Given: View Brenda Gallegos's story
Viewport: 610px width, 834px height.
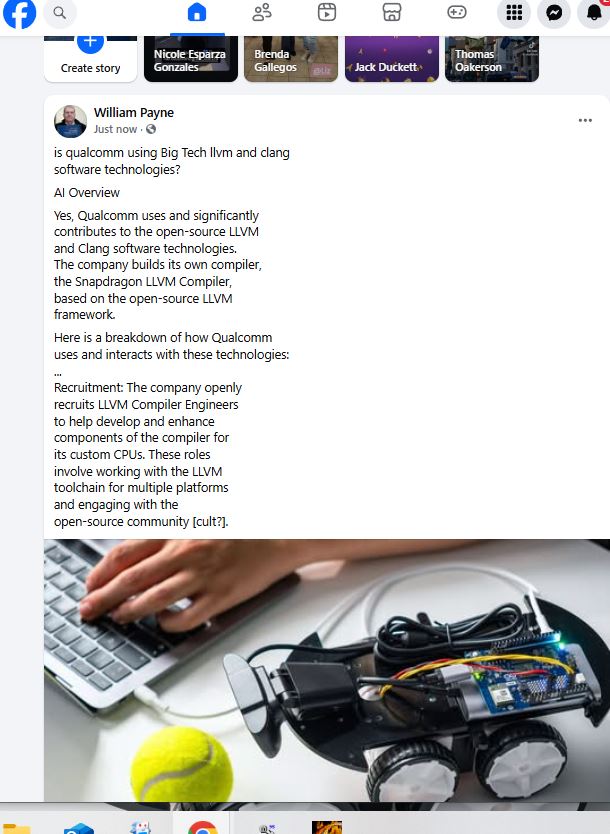Looking at the screenshot, I should pyautogui.click(x=291, y=59).
